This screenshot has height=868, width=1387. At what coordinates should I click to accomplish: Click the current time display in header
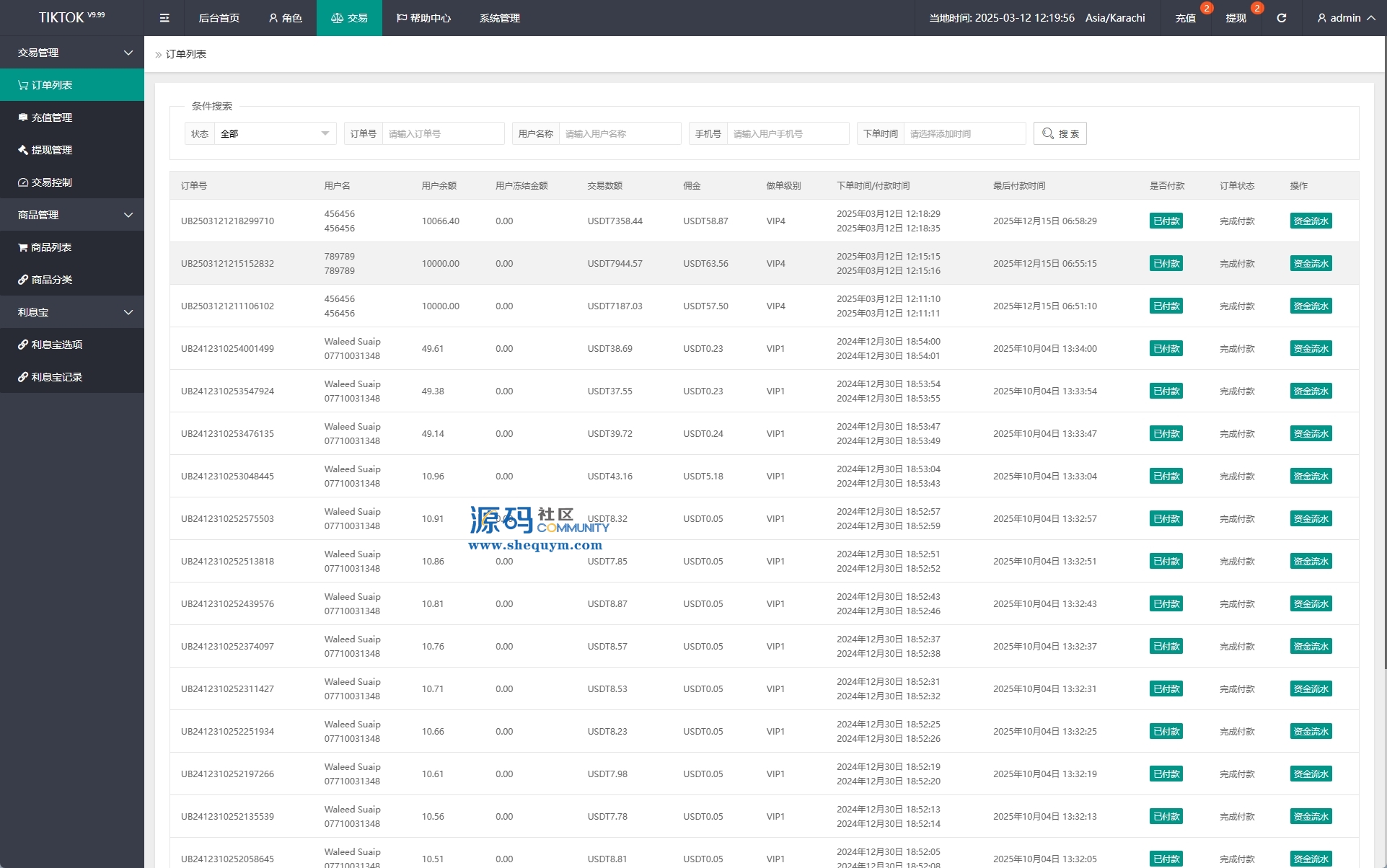tap(1002, 18)
